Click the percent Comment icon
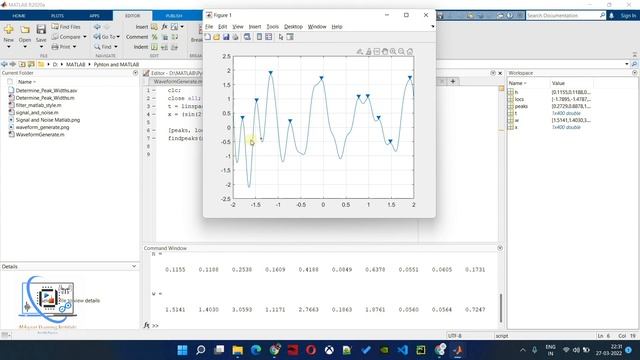This screenshot has height=360, width=640. point(155,37)
